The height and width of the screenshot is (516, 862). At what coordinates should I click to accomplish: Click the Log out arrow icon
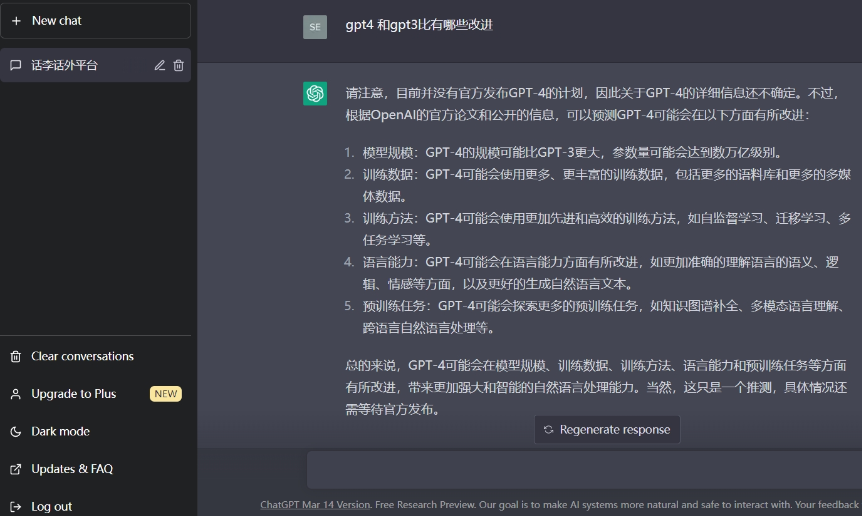tap(16, 507)
